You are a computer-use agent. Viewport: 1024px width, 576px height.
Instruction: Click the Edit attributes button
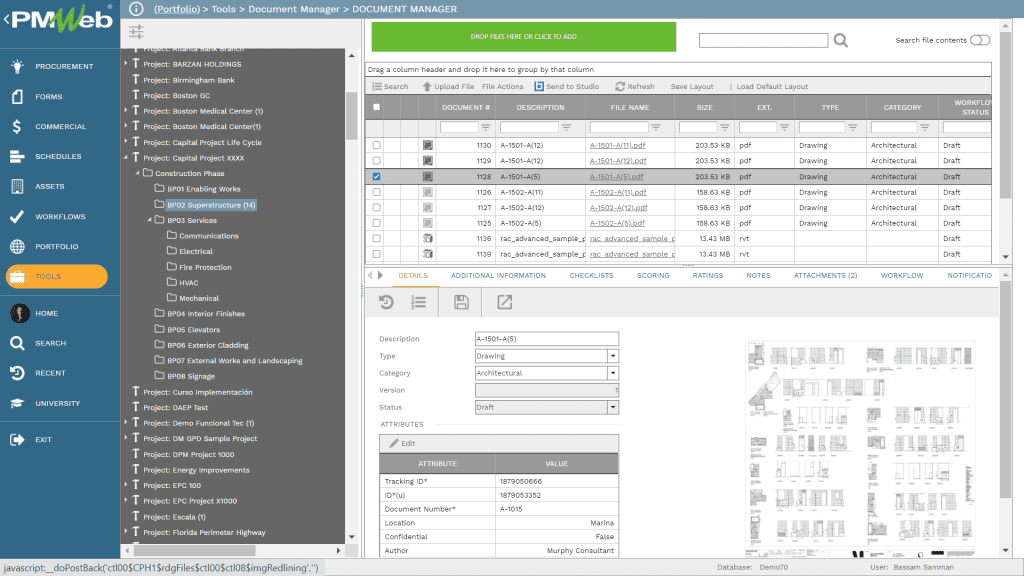pos(402,443)
